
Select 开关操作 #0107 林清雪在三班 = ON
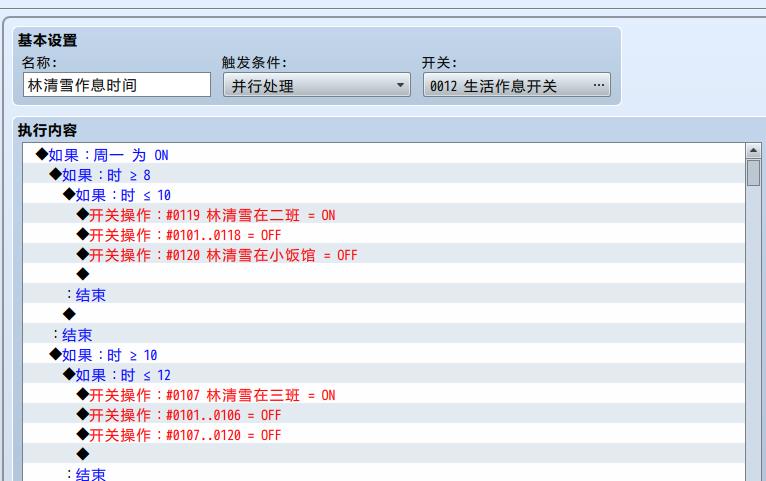383,396
